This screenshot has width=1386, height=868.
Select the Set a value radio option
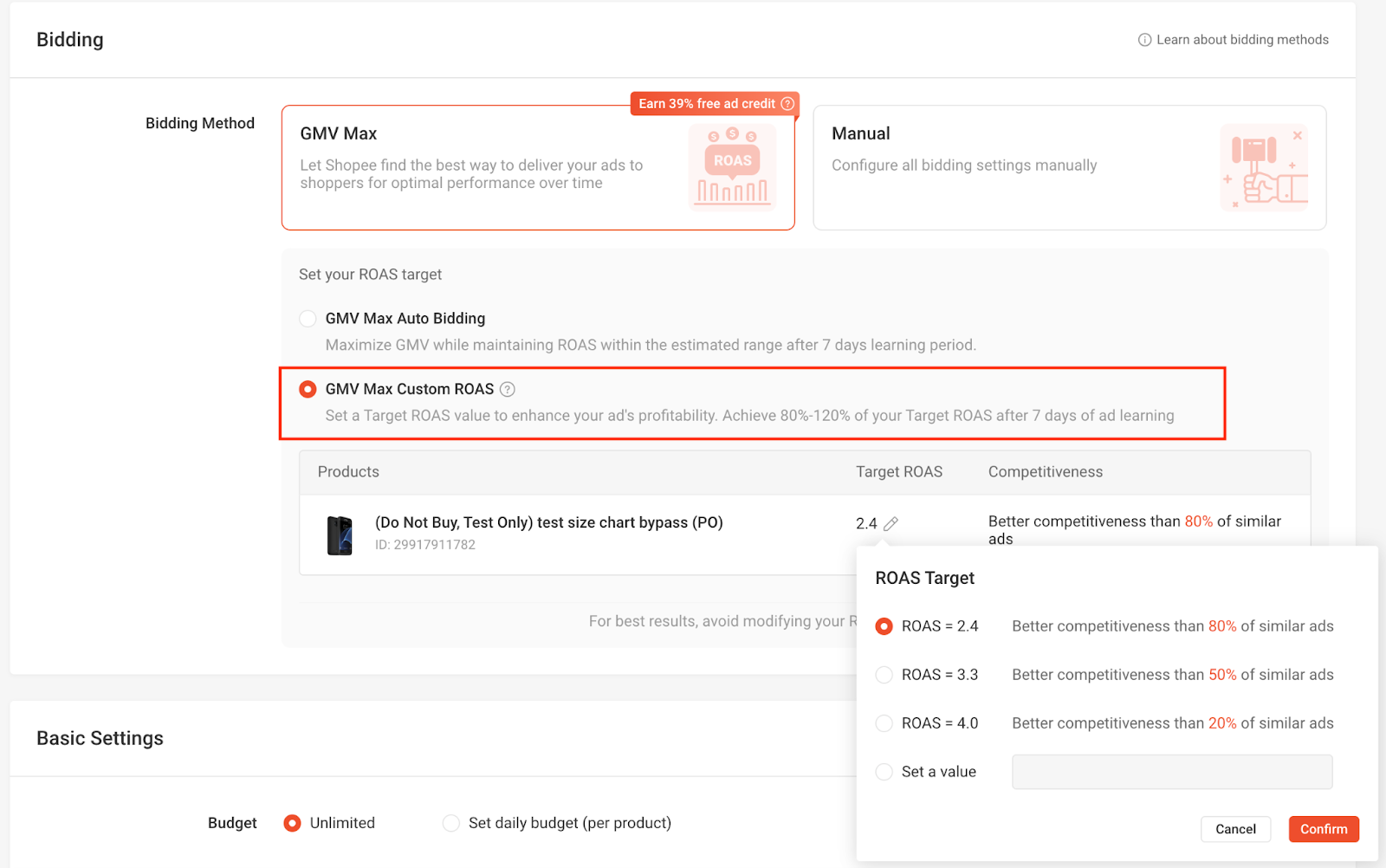tap(884, 772)
